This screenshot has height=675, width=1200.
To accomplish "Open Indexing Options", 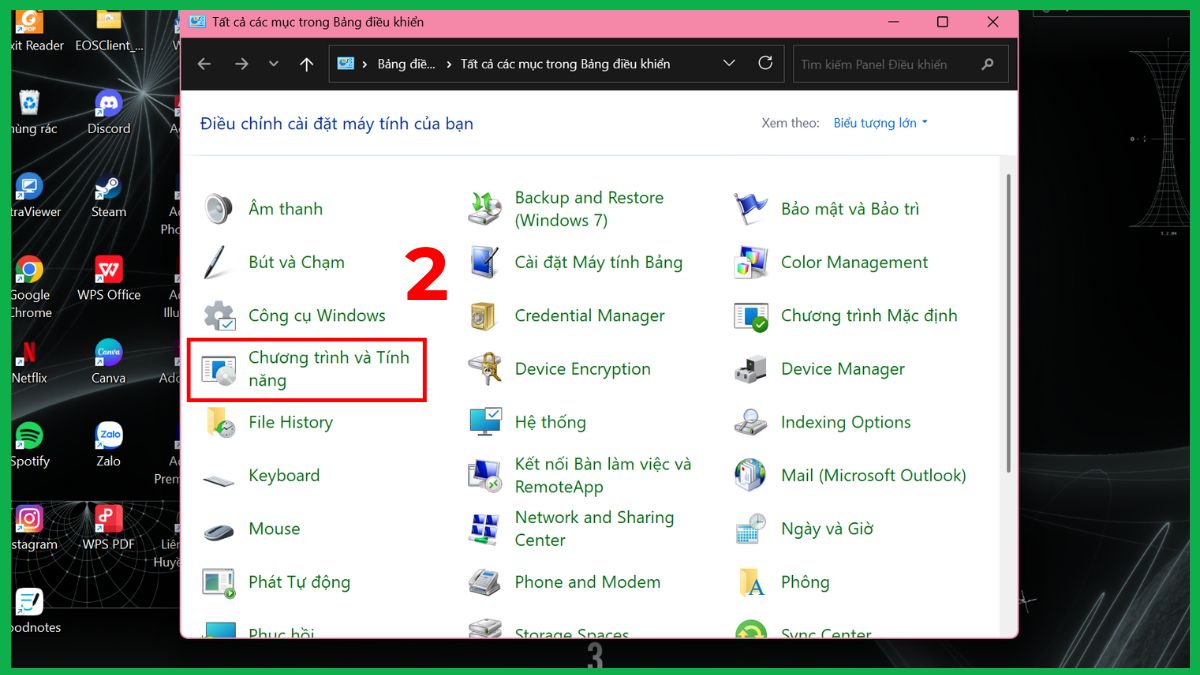I will point(846,422).
